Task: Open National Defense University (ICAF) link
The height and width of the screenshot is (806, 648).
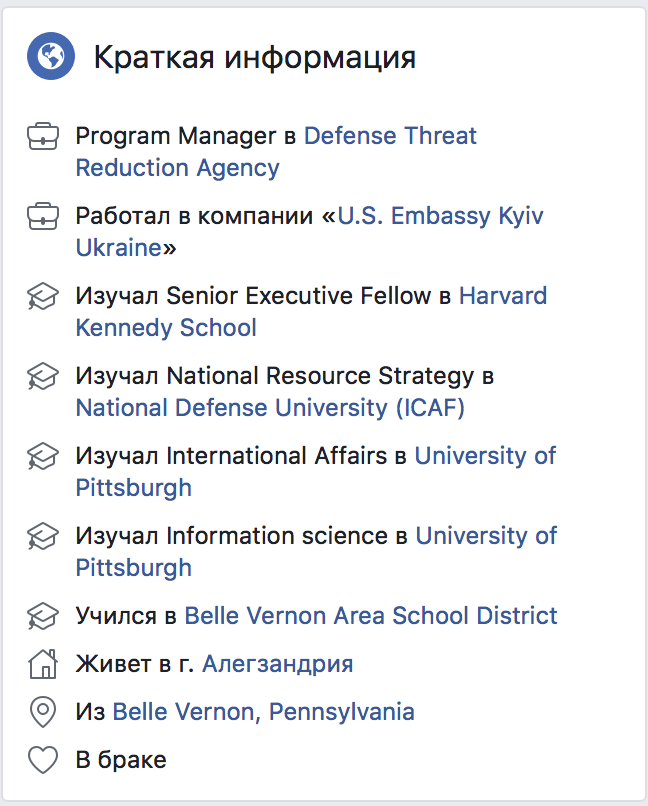Action: pyautogui.click(x=270, y=408)
